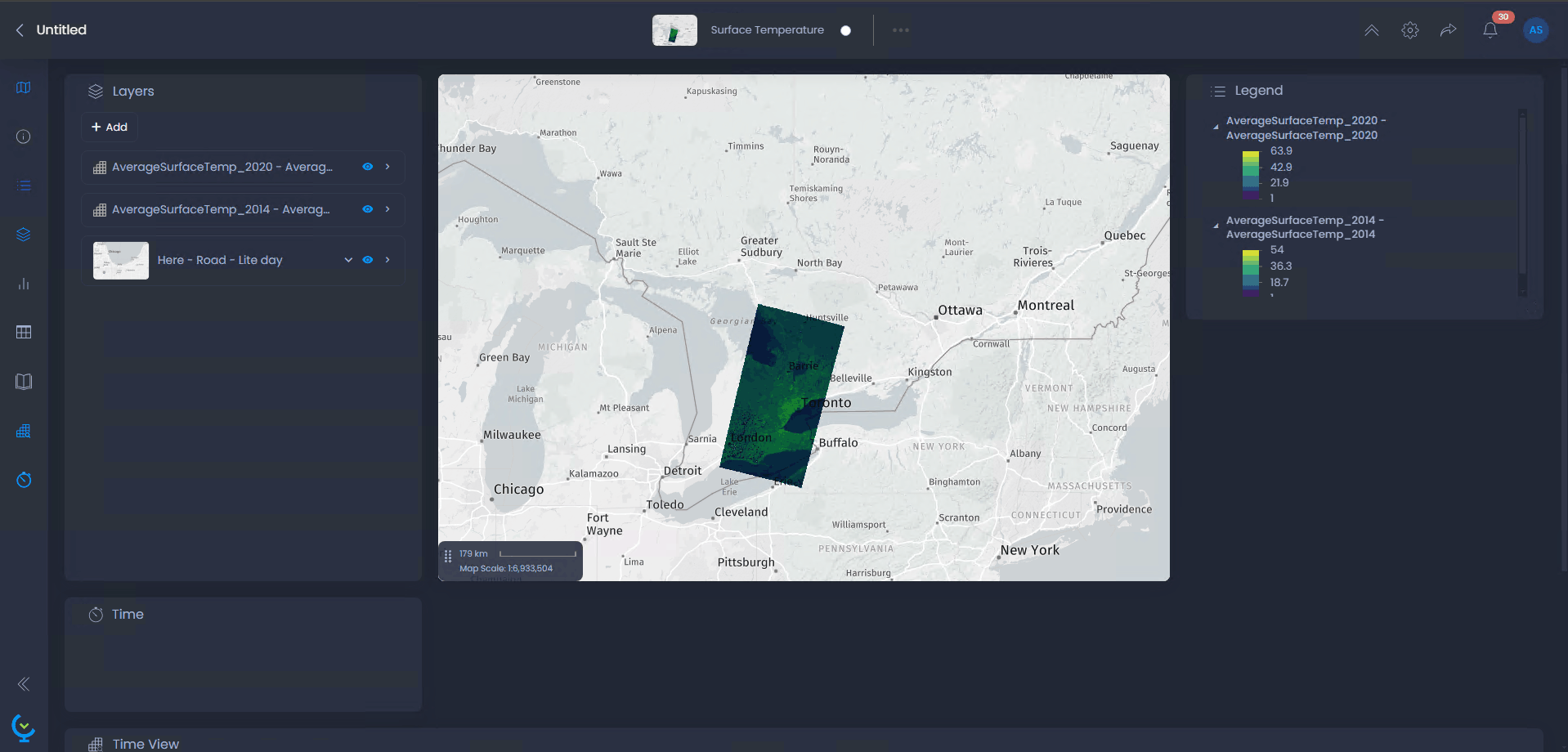The width and height of the screenshot is (1568, 752).
Task: Open the info icon in left sidebar
Action: pyautogui.click(x=24, y=137)
